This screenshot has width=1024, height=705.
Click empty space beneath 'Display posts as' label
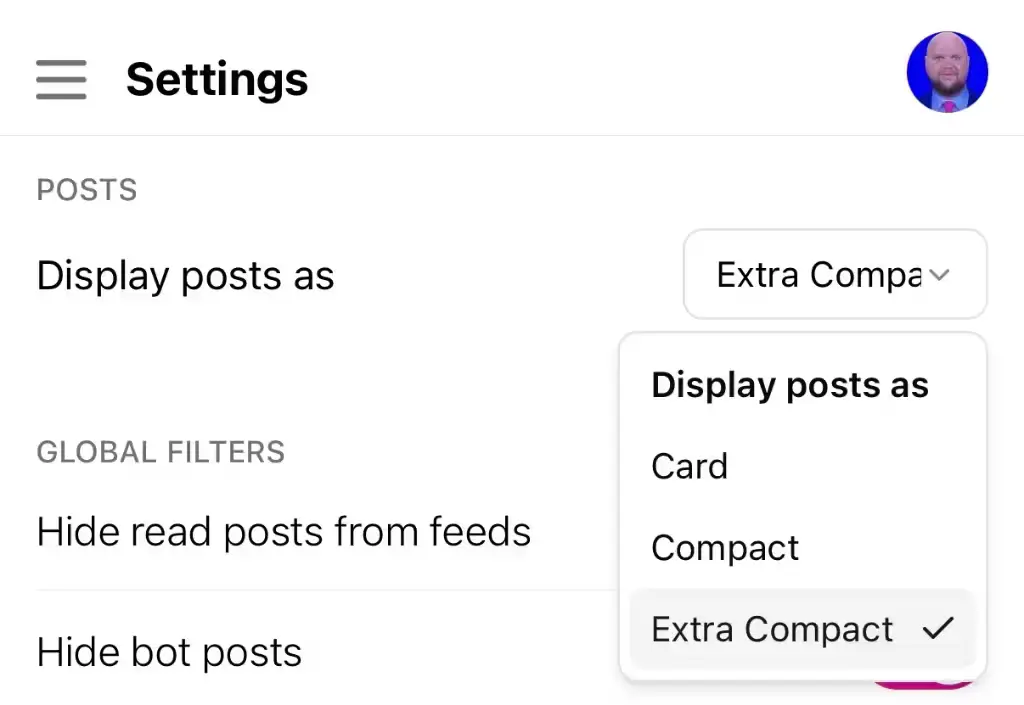pyautogui.click(x=300, y=360)
